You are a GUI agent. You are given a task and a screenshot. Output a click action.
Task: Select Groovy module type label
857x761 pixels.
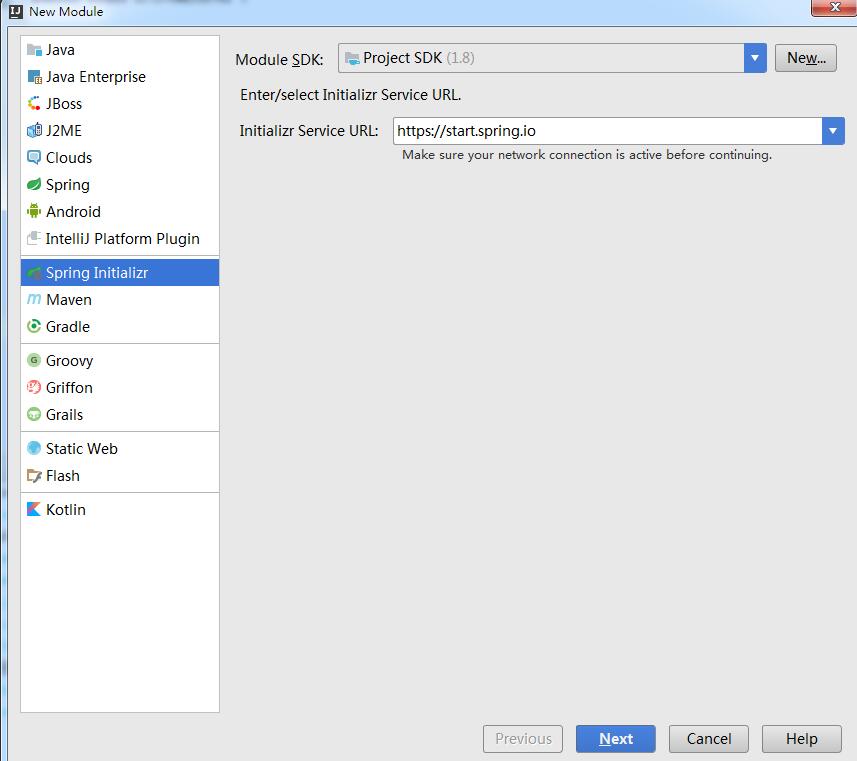[69, 361]
